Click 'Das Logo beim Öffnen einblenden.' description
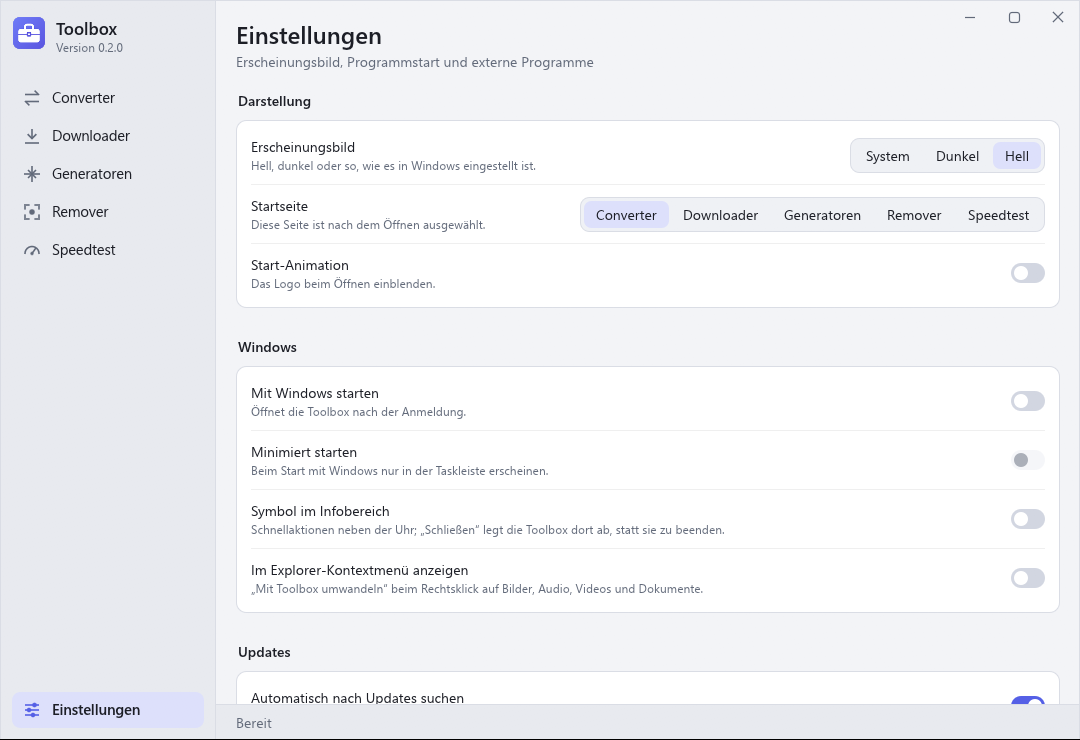The width and height of the screenshot is (1080, 740). pyautogui.click(x=343, y=284)
